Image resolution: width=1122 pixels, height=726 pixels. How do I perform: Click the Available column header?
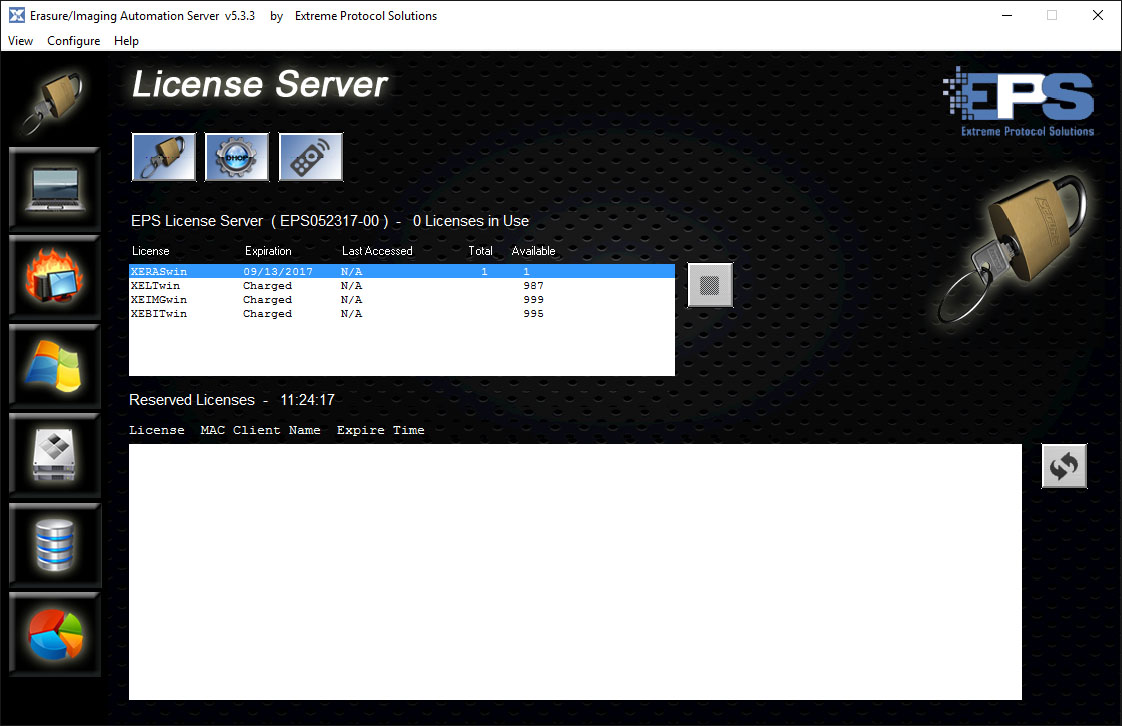point(533,251)
